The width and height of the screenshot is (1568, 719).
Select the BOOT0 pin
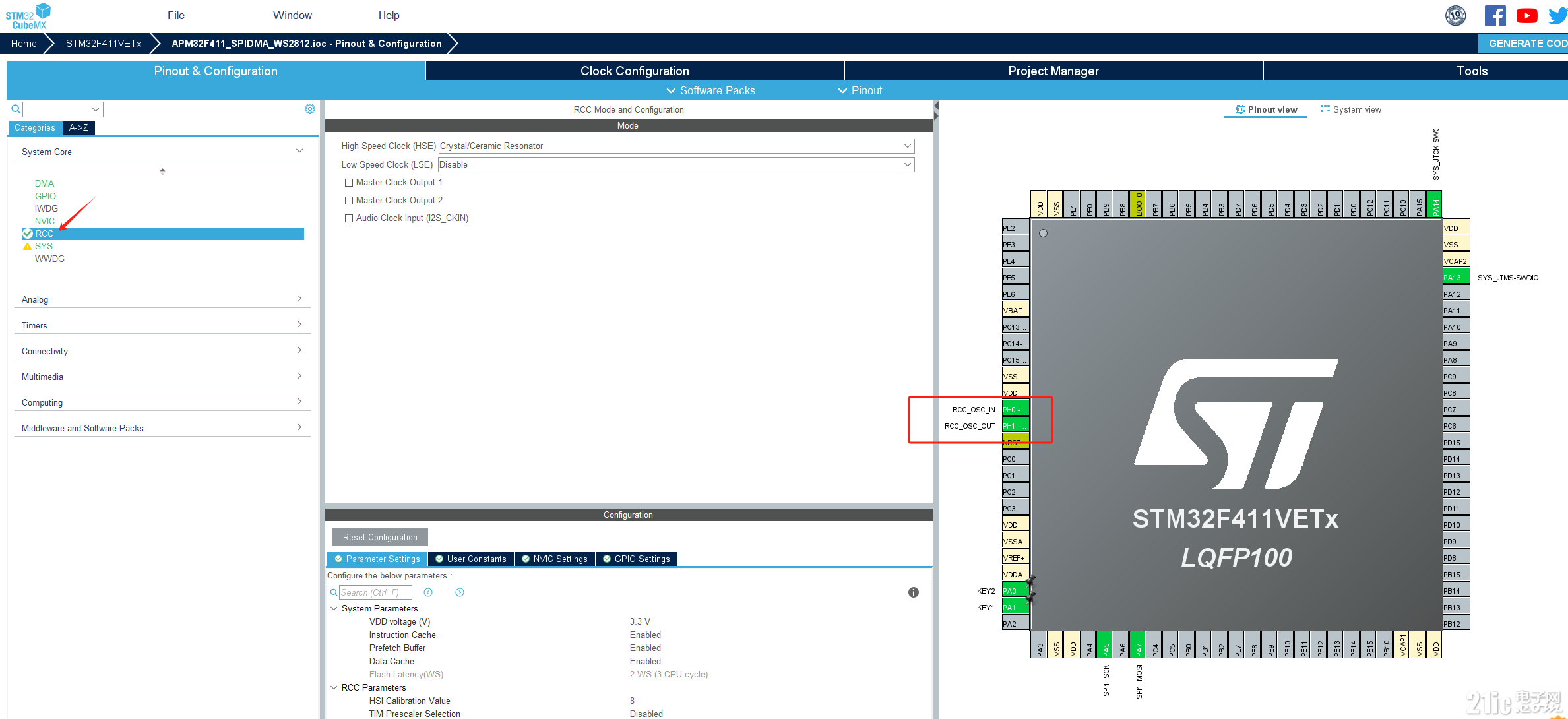(1137, 204)
